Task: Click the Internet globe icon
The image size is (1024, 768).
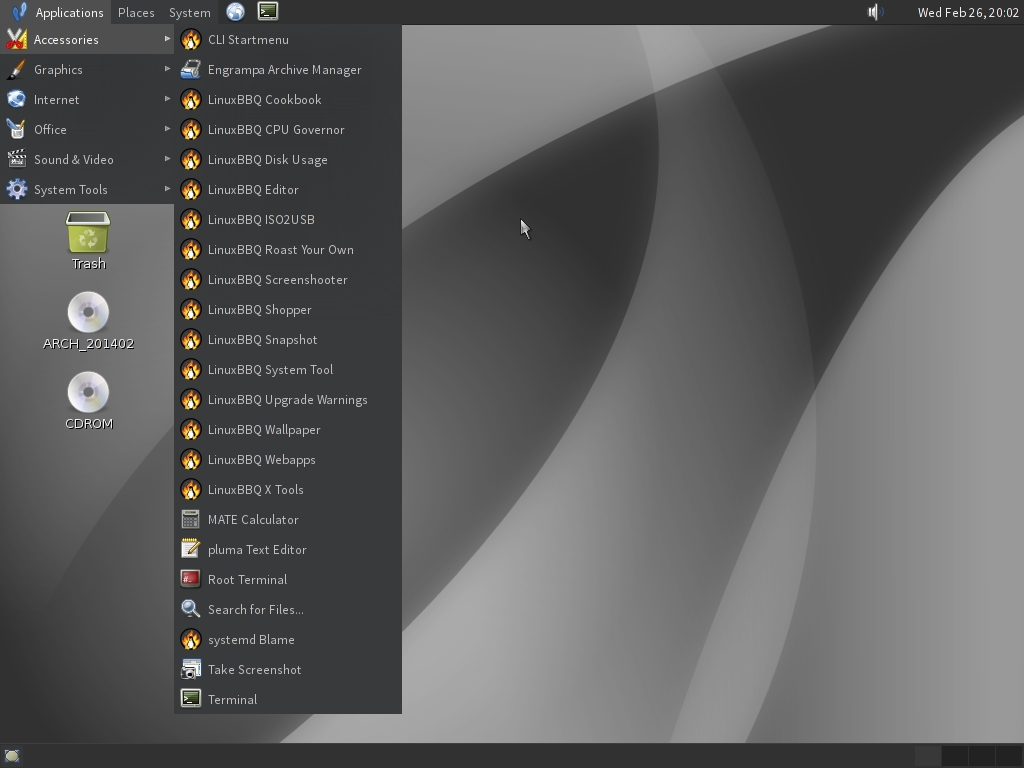Action: pyautogui.click(x=16, y=100)
